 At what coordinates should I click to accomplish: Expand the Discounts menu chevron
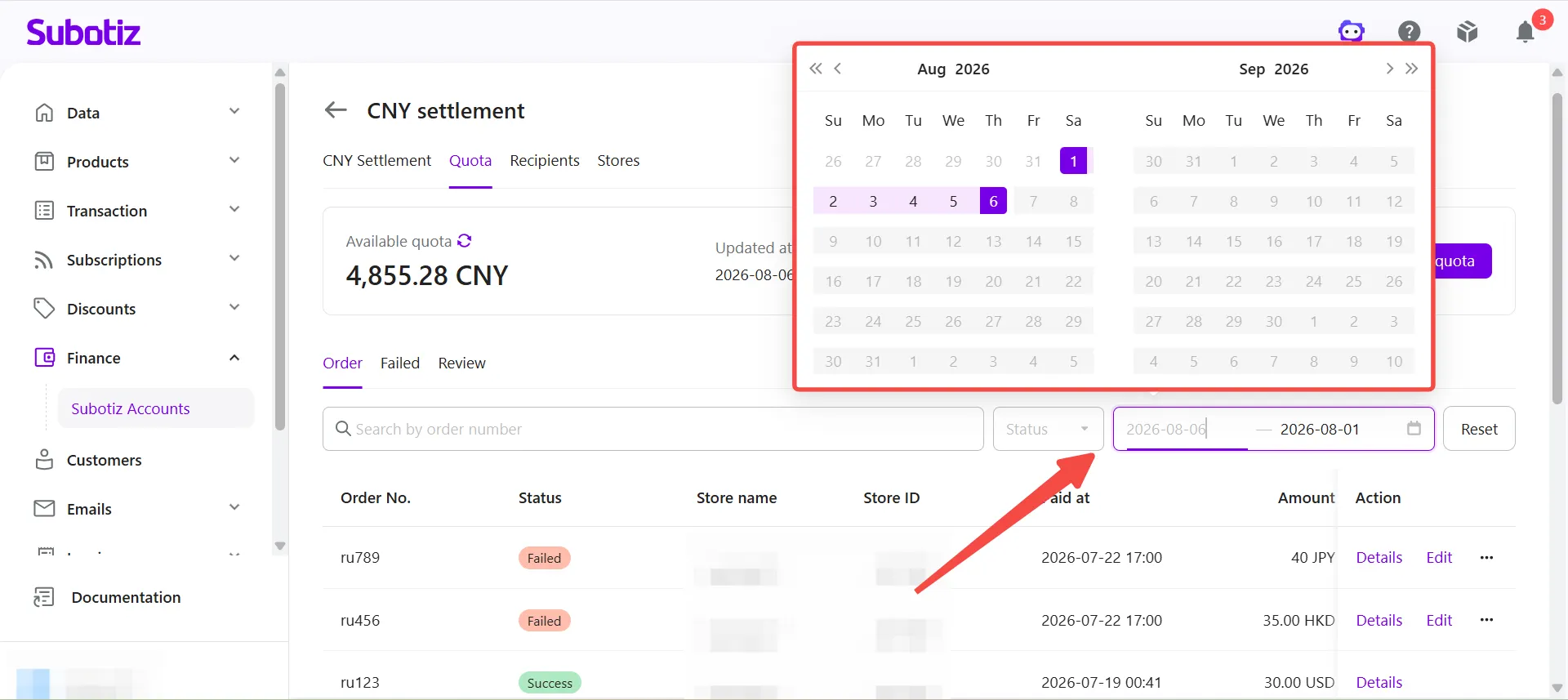(234, 307)
